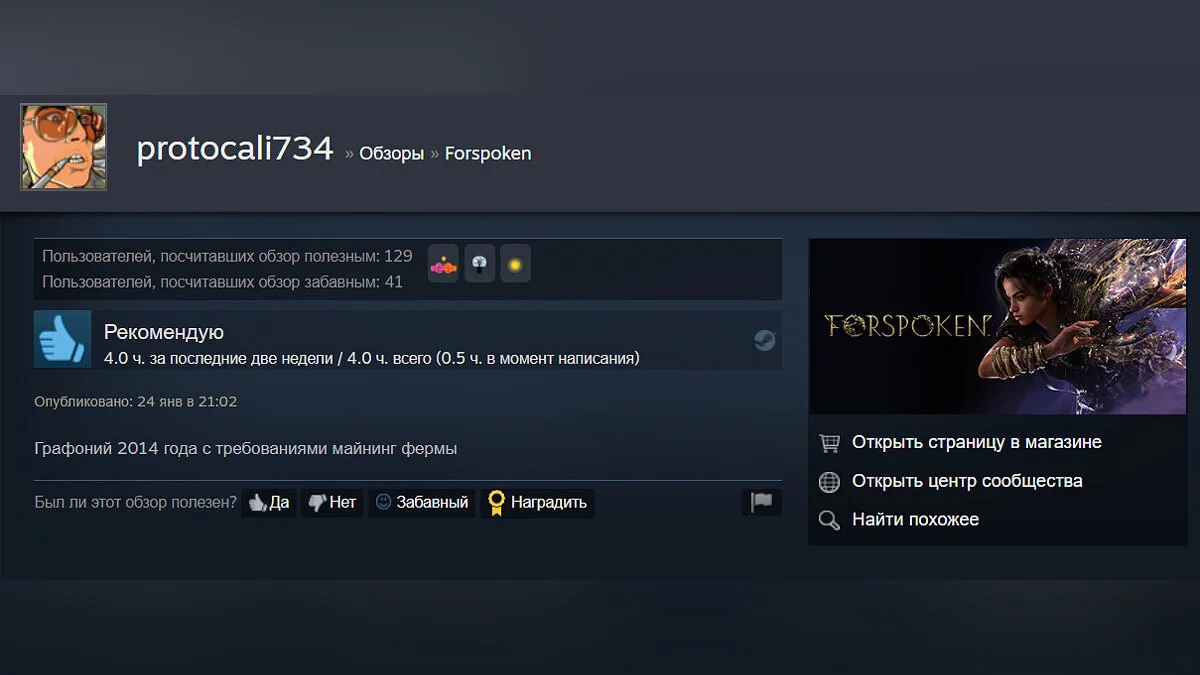1200x675 pixels.
Task: Report review with the flag icon
Action: click(762, 502)
